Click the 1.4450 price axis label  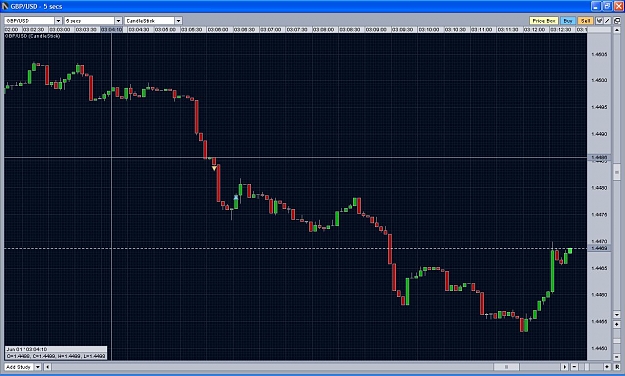[x=599, y=348]
